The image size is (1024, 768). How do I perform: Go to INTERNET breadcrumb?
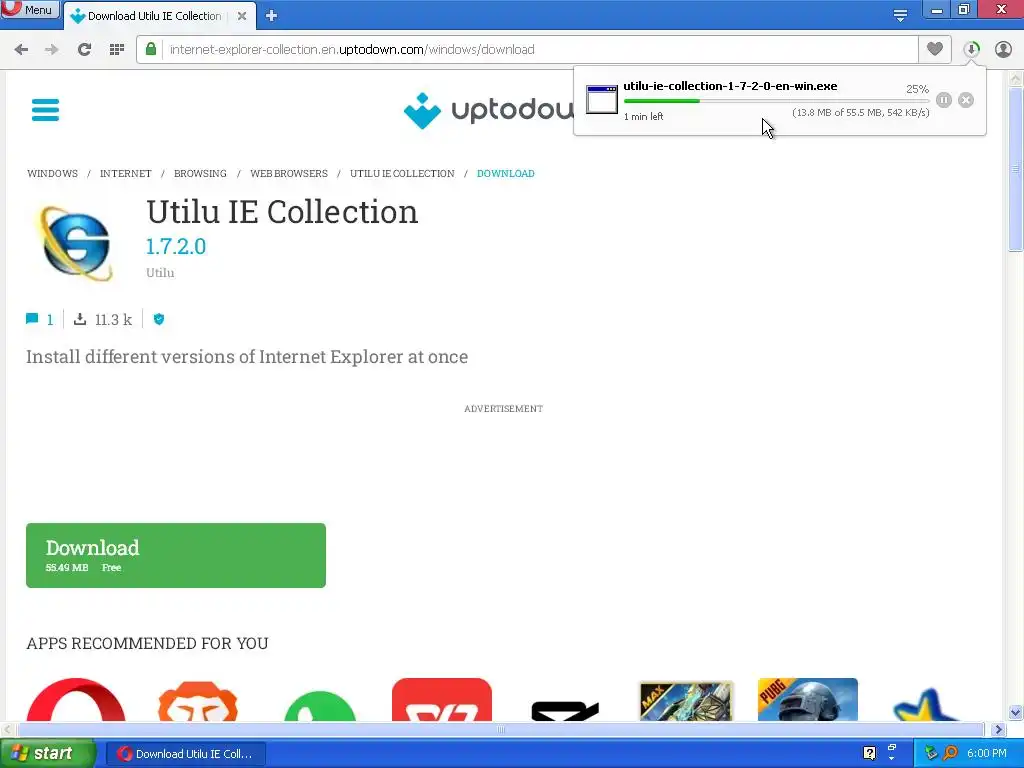pos(125,174)
